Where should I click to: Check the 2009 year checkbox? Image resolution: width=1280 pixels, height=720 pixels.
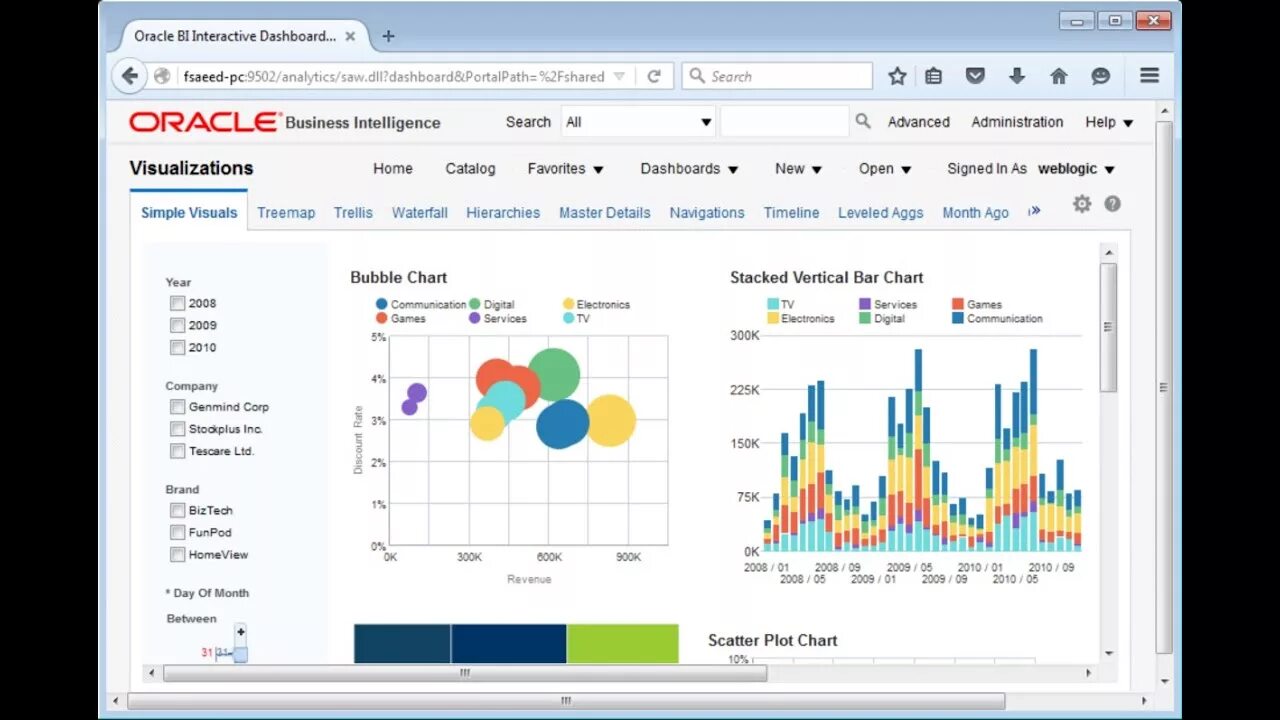(x=177, y=325)
